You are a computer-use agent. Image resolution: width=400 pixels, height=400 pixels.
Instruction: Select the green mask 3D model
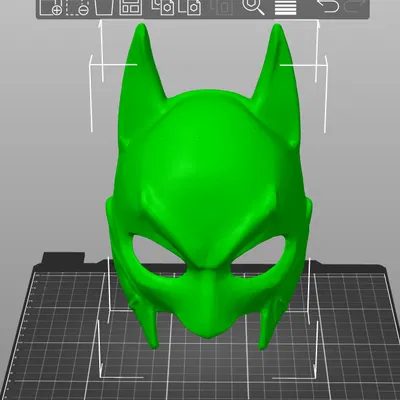click(209, 187)
